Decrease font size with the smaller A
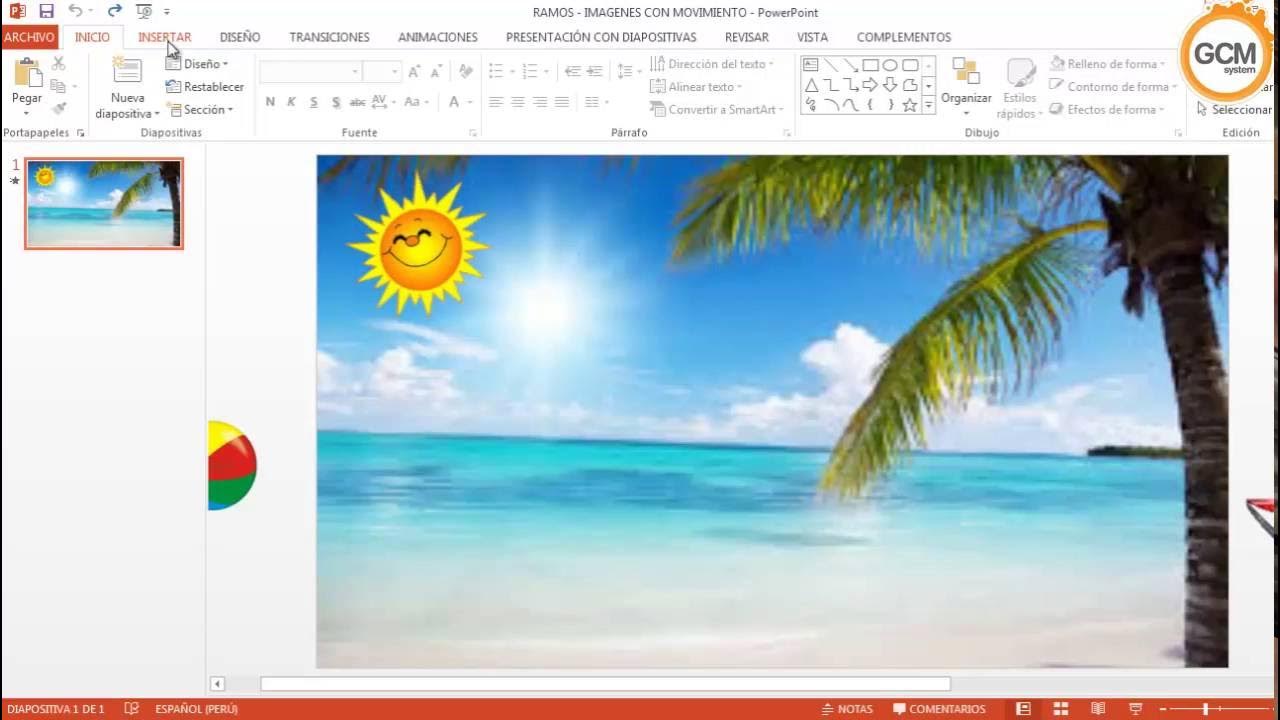 436,72
